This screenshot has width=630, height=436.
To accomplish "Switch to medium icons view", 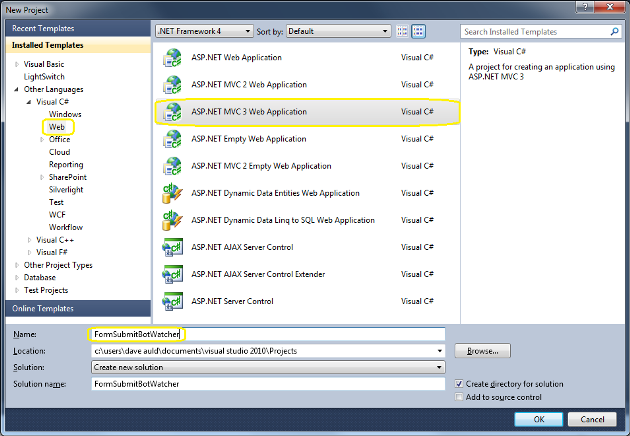I will (x=418, y=31).
